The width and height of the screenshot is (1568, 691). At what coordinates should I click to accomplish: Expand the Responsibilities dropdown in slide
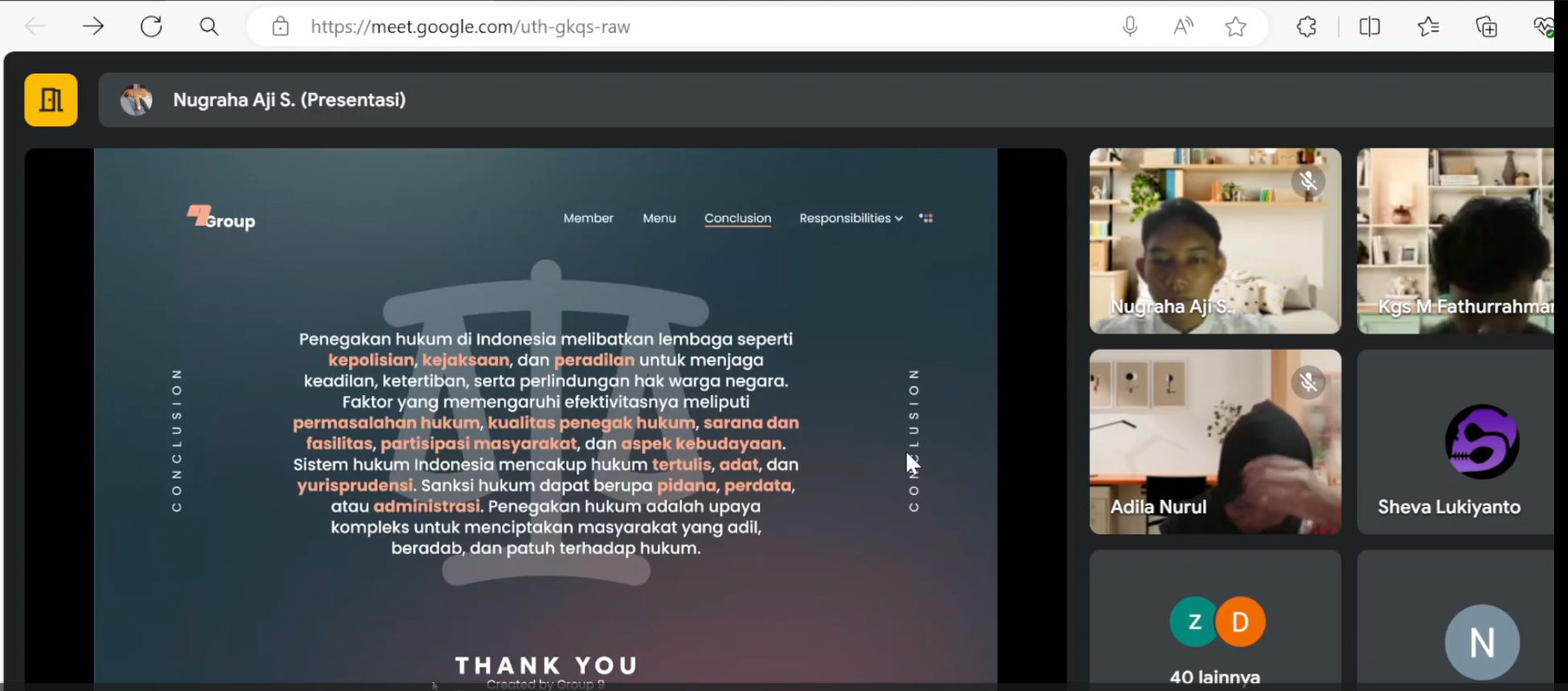tap(850, 219)
